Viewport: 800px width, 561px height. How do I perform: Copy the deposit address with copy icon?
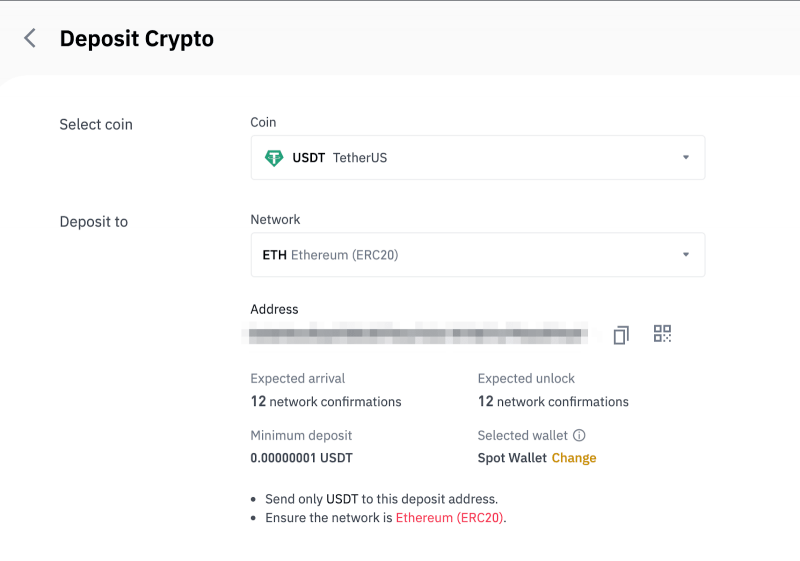click(x=621, y=335)
